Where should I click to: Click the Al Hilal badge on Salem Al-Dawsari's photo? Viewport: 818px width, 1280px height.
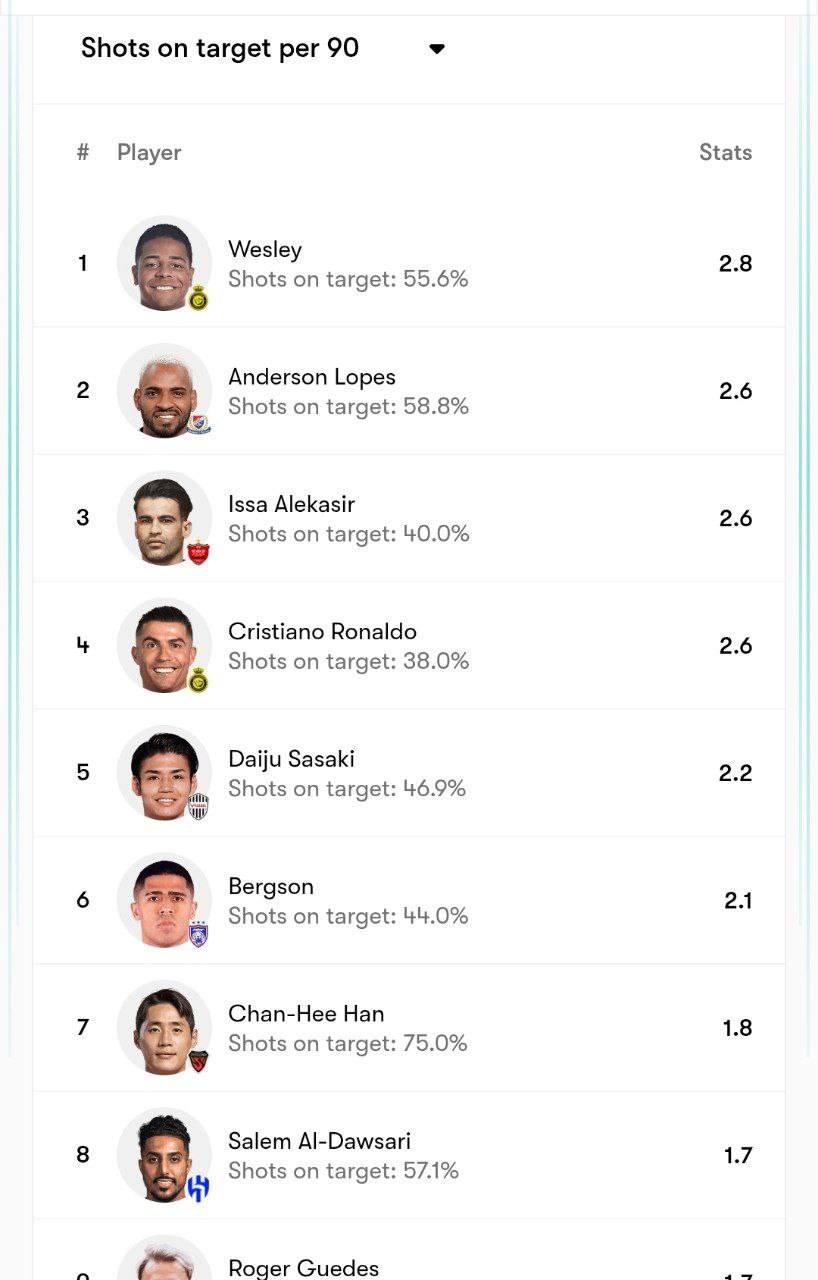click(x=198, y=1188)
